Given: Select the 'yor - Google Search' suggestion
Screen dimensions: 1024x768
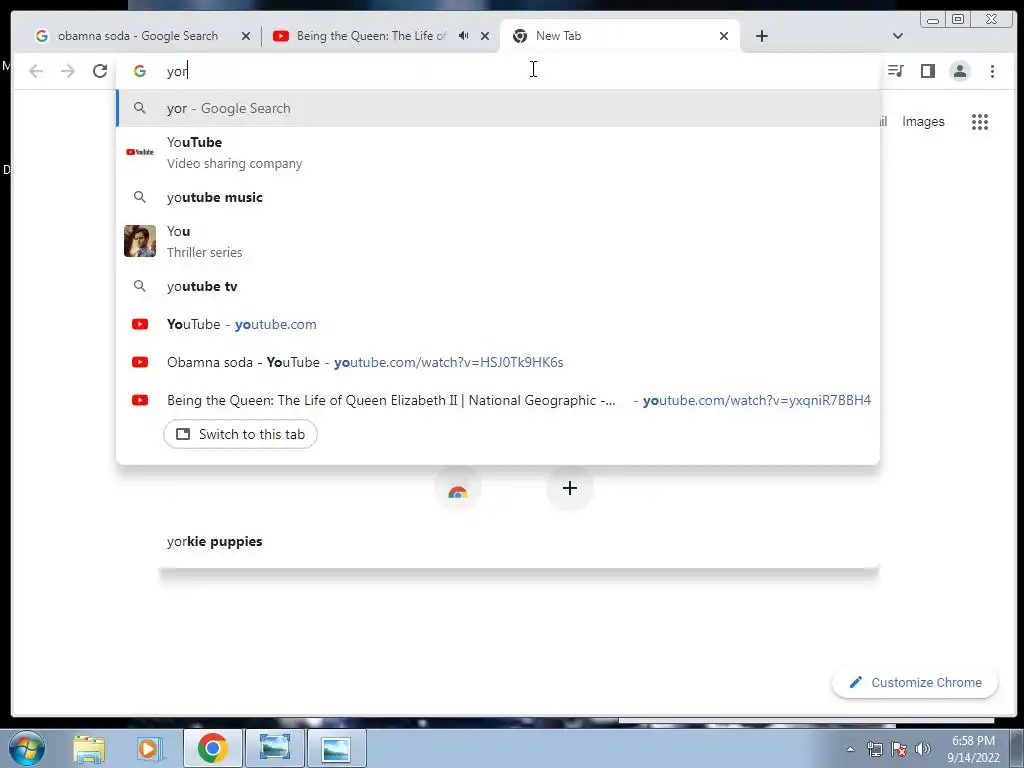Looking at the screenshot, I should click(498, 108).
